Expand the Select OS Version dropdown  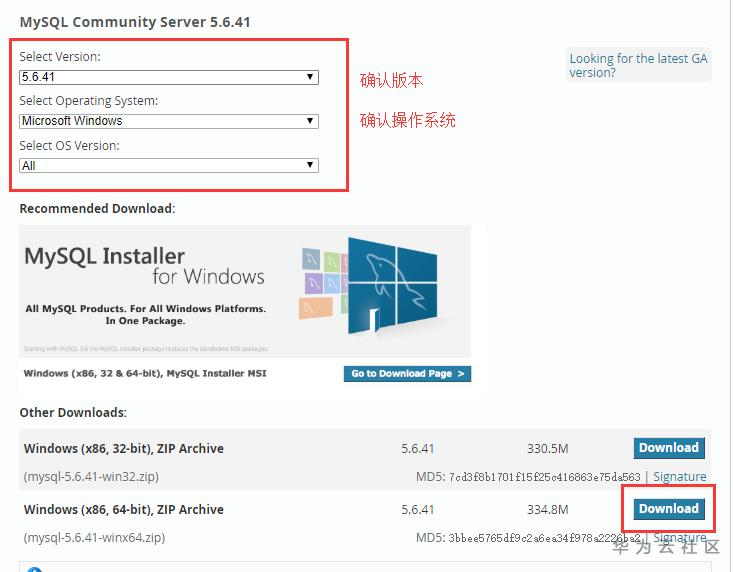pos(169,165)
